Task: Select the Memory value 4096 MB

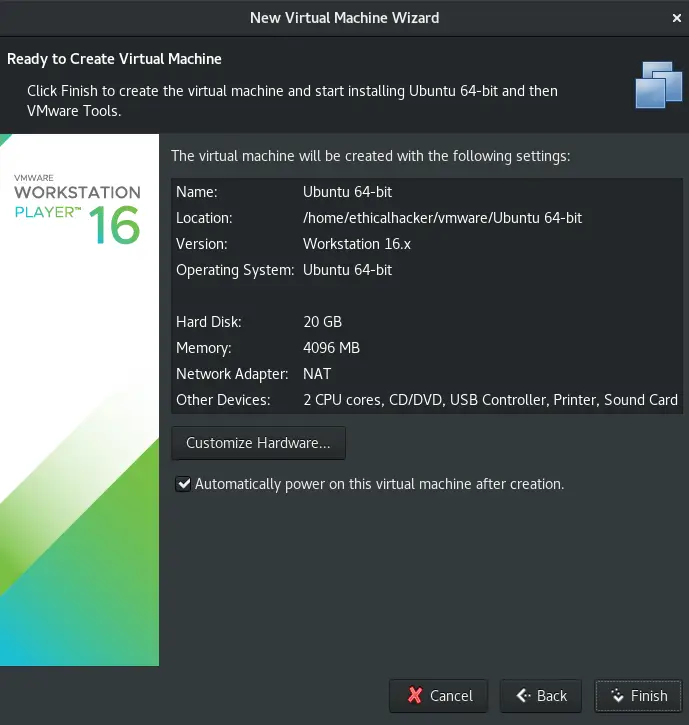Action: coord(331,348)
